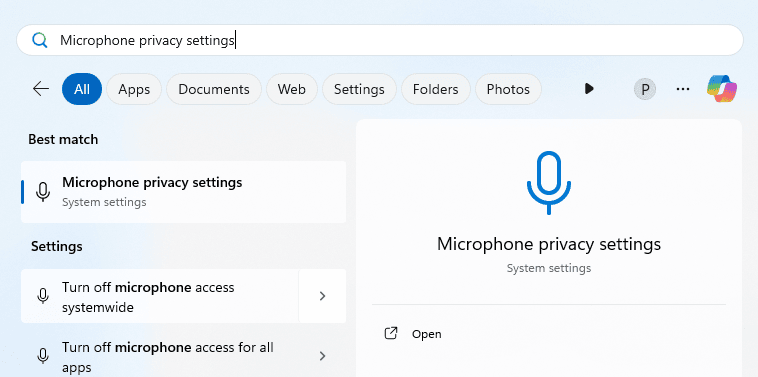
Task: Expand chevron for microphone access systemwide
Action: (x=322, y=296)
